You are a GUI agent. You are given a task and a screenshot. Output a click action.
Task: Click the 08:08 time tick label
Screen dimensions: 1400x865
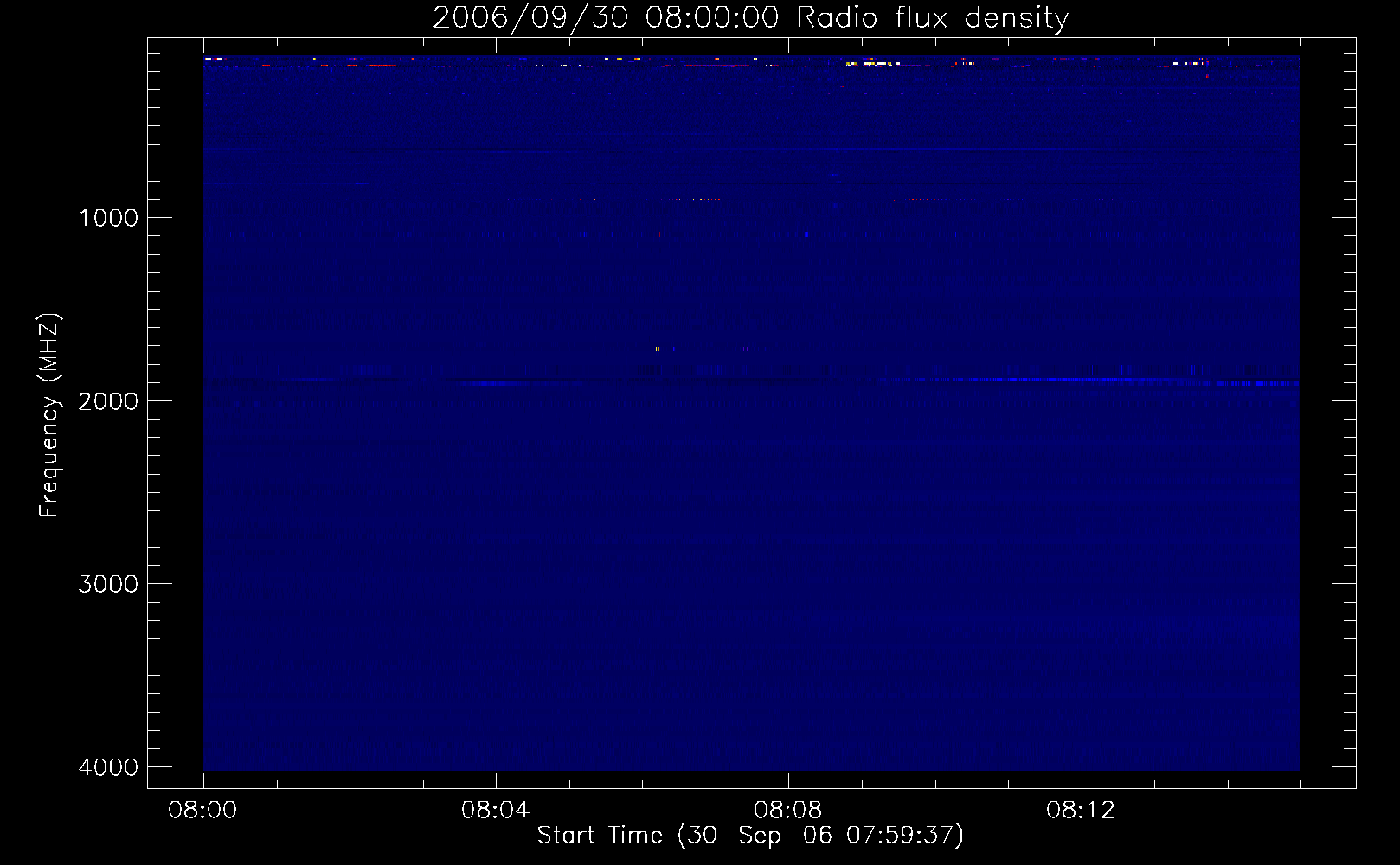tap(788, 811)
